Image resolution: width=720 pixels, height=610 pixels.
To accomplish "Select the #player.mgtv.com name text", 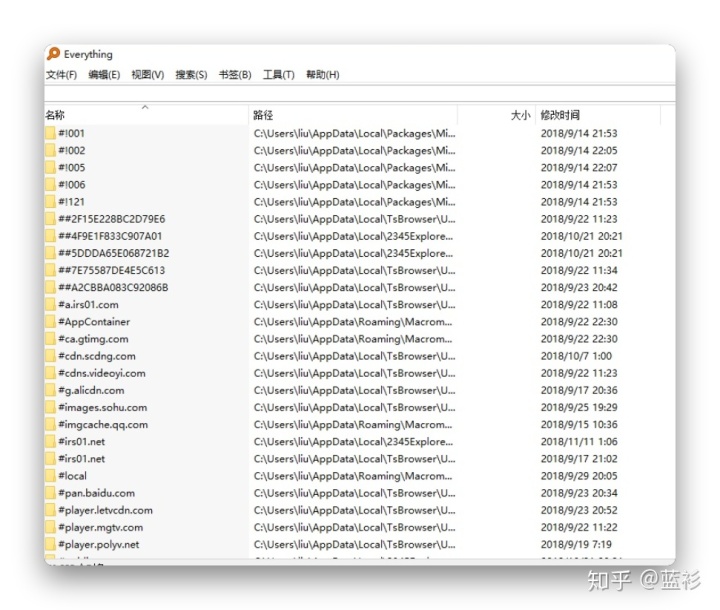I will pyautogui.click(x=101, y=527).
